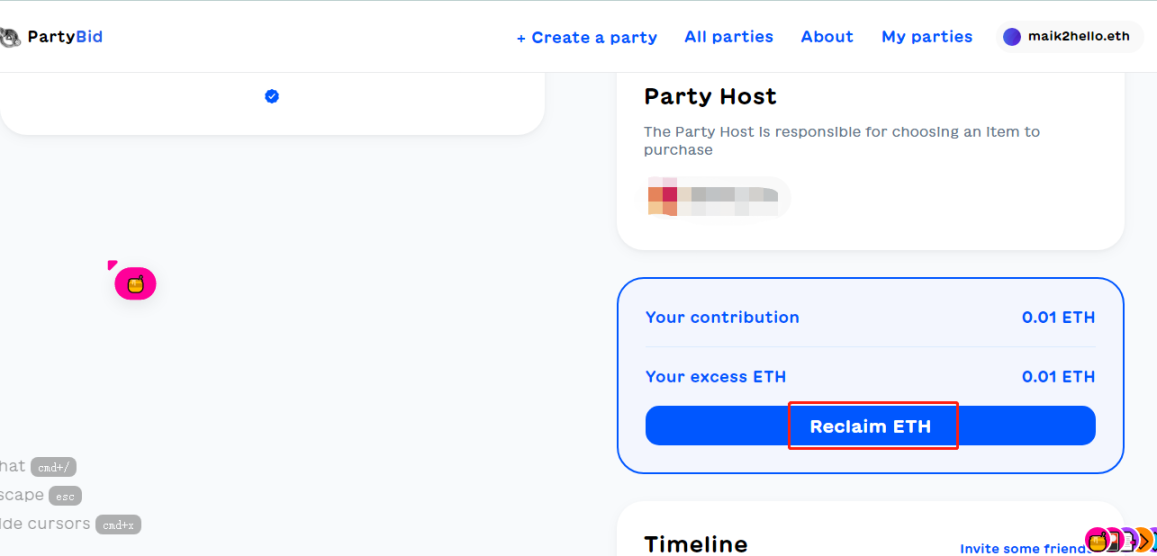Screen dimensions: 1157x556
Task: Click the PartyBid logo icon
Action: pos(10,38)
